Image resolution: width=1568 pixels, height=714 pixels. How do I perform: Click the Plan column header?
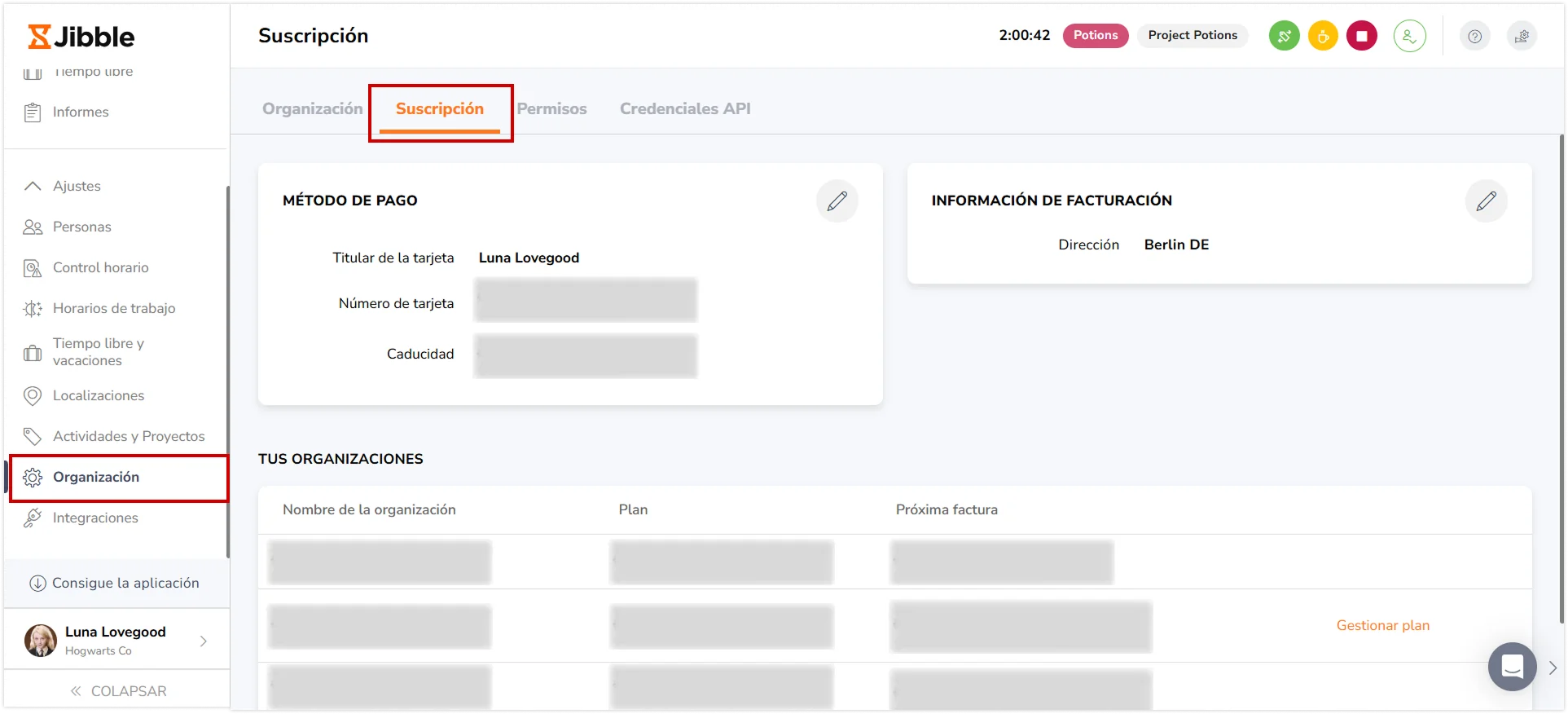click(633, 509)
